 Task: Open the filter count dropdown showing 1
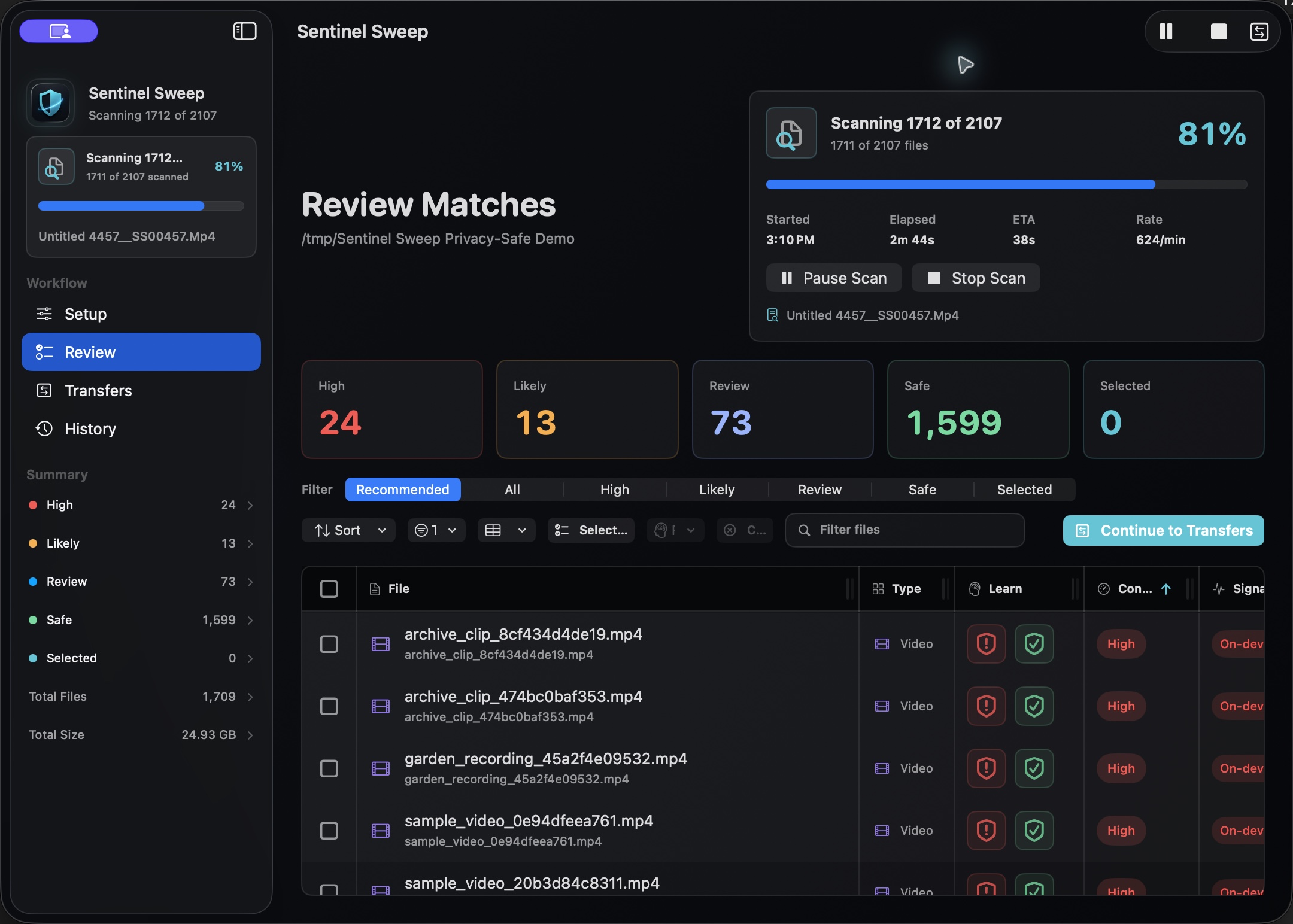click(436, 530)
